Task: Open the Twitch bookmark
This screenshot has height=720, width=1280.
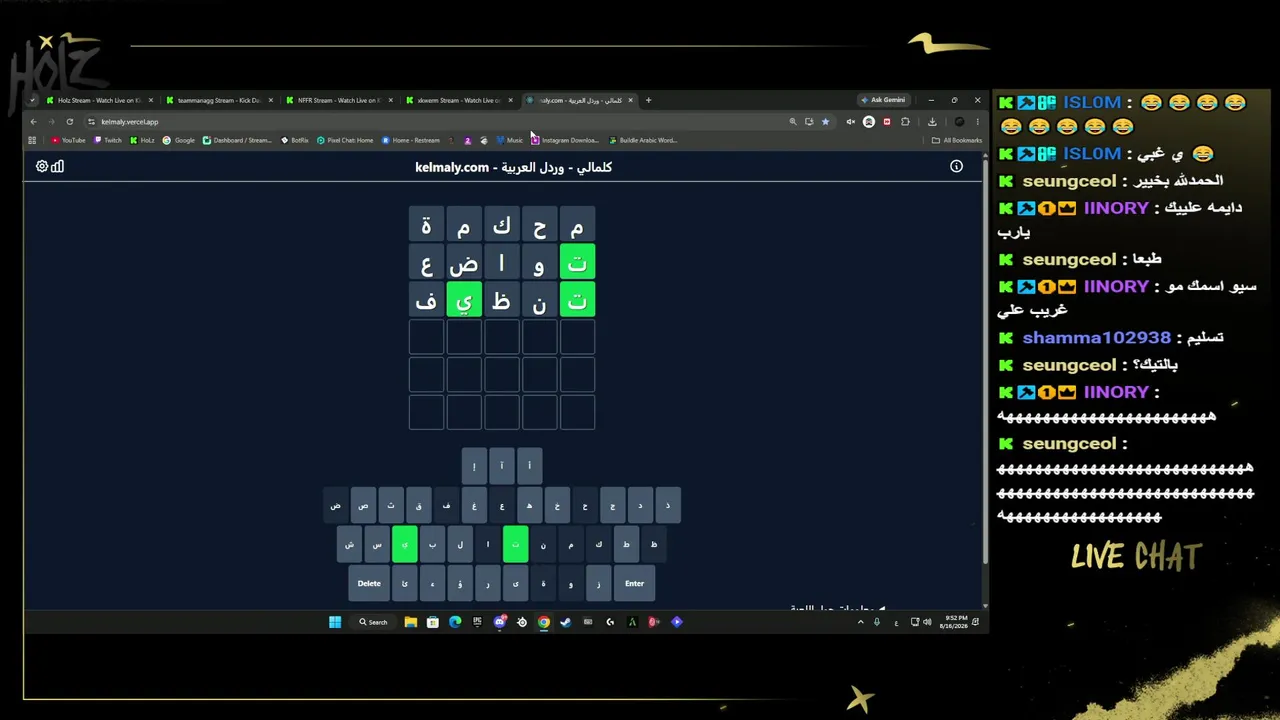Action: 108,140
